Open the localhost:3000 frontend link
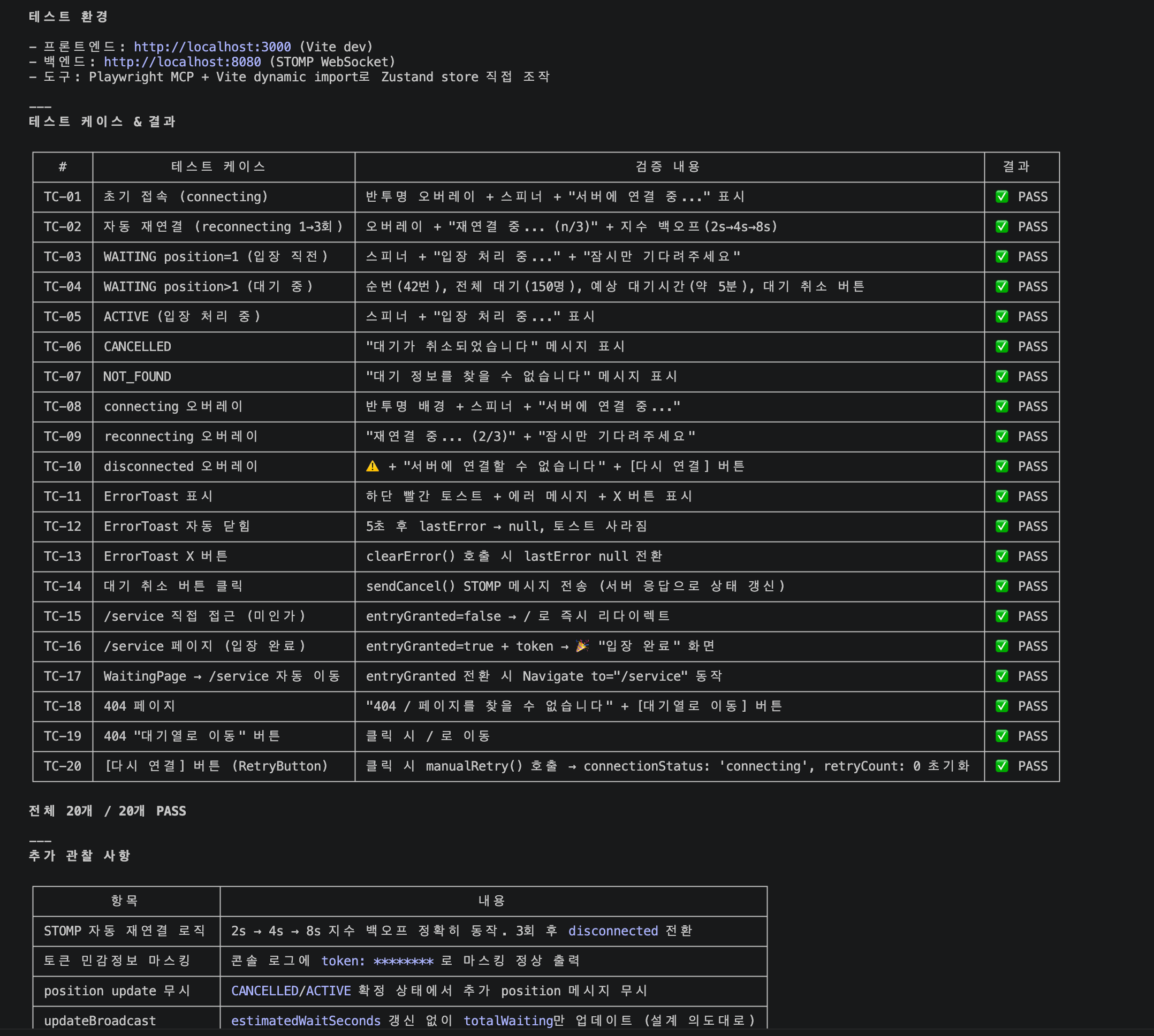The height and width of the screenshot is (1036, 1154). 212,47
